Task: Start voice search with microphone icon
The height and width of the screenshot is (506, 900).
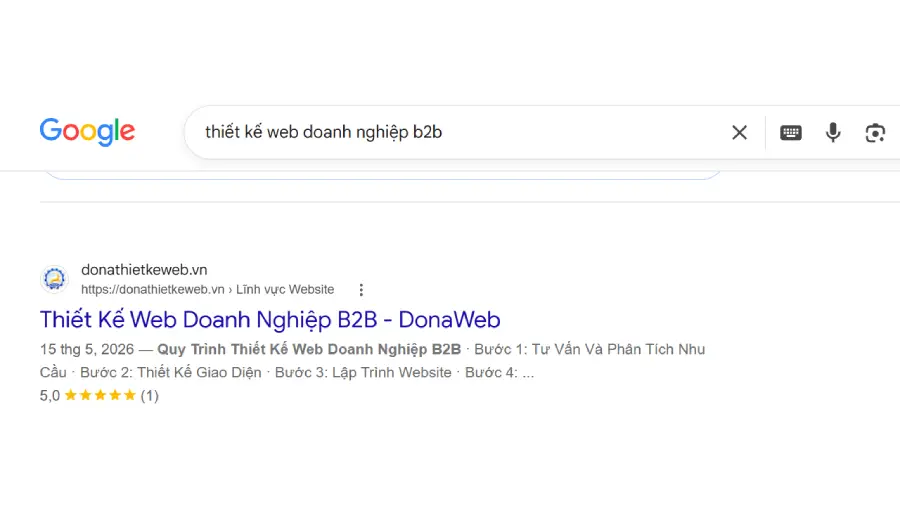Action: (833, 133)
